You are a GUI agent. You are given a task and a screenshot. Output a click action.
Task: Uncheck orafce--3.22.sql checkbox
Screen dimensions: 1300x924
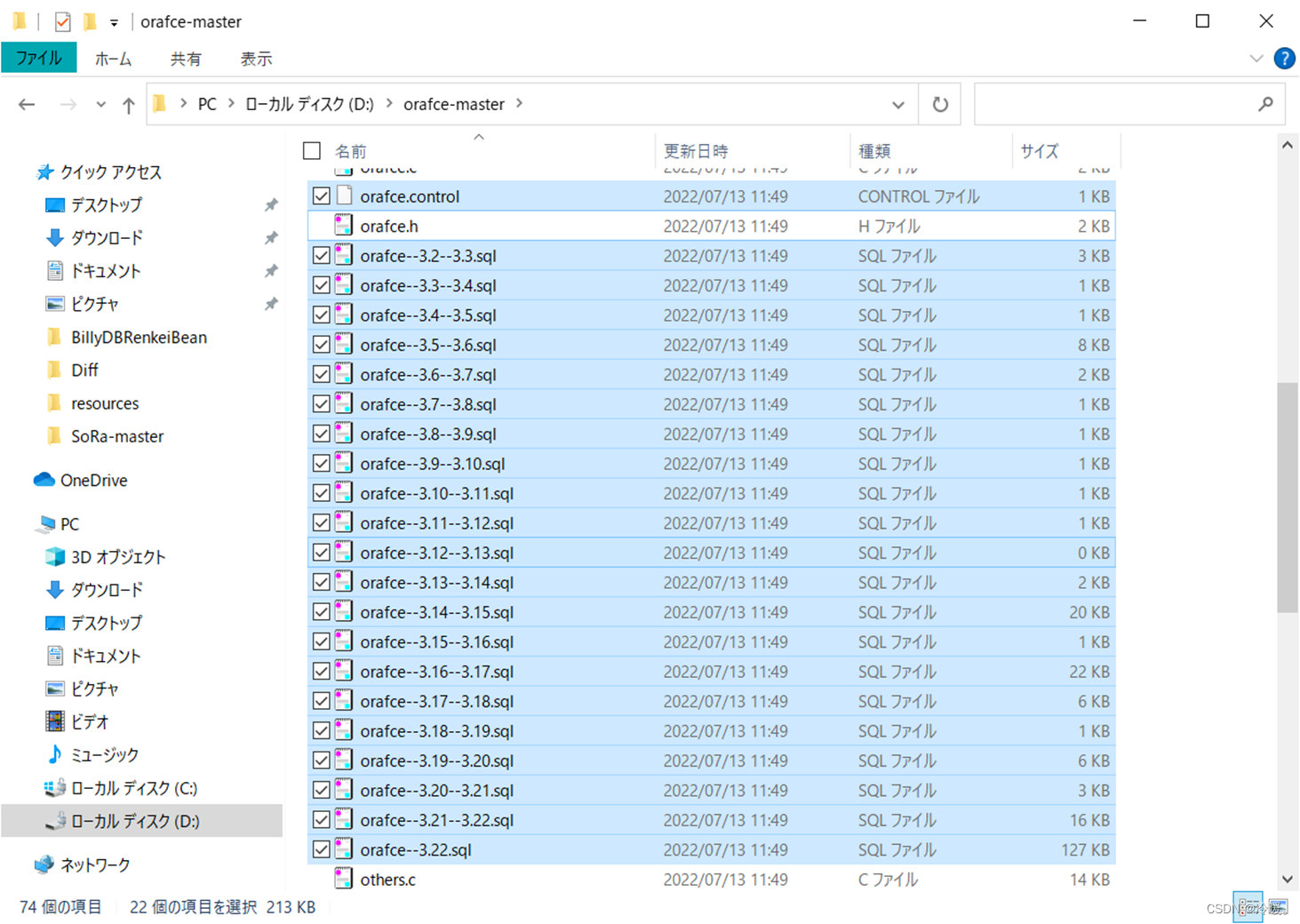[x=322, y=849]
